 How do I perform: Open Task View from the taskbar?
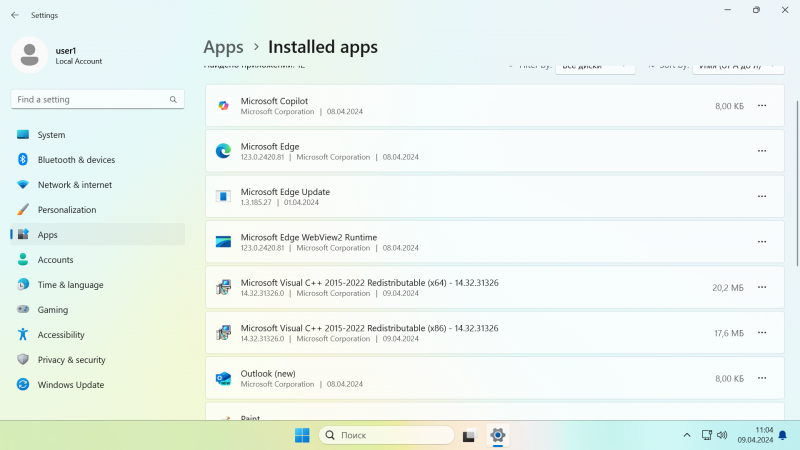click(x=469, y=435)
